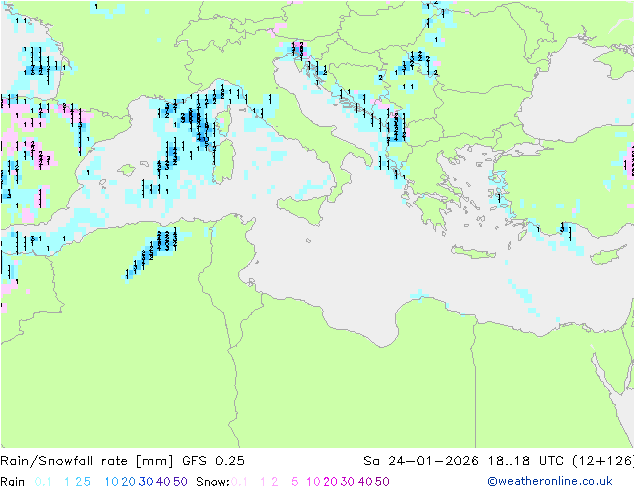Click the 'Rain' legend label
This screenshot has height=490, width=634.
pos(13,482)
